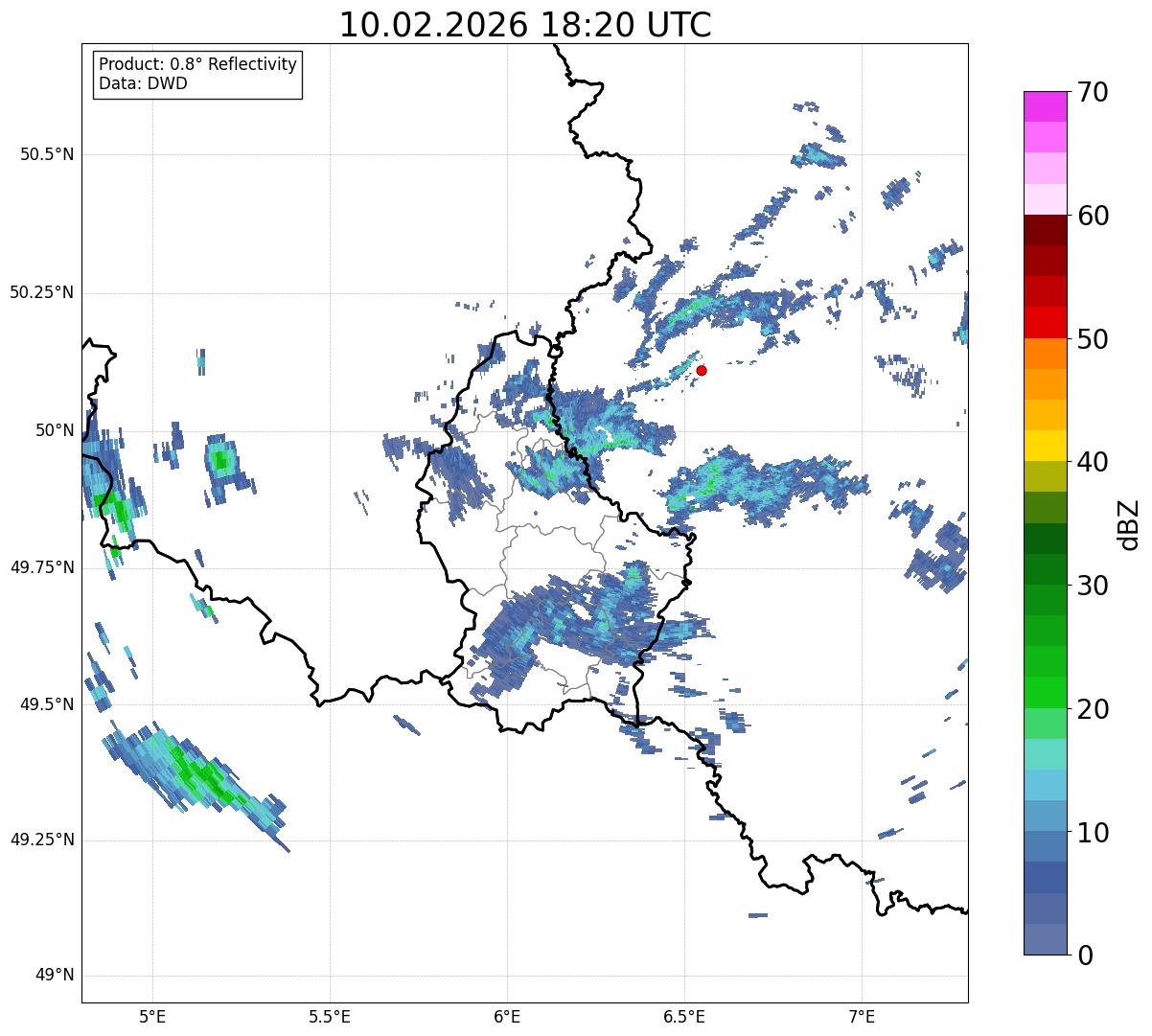Click the olive colorbar swatch below 40

pyautogui.click(x=1045, y=476)
